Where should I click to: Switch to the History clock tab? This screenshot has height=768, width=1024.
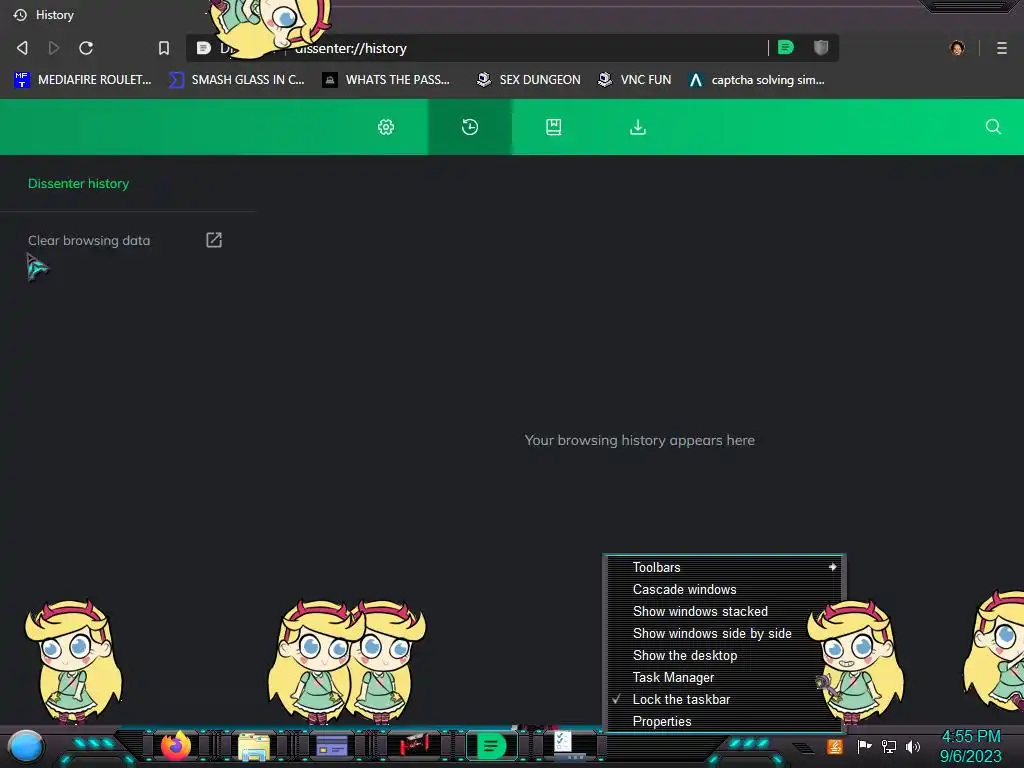pos(470,127)
